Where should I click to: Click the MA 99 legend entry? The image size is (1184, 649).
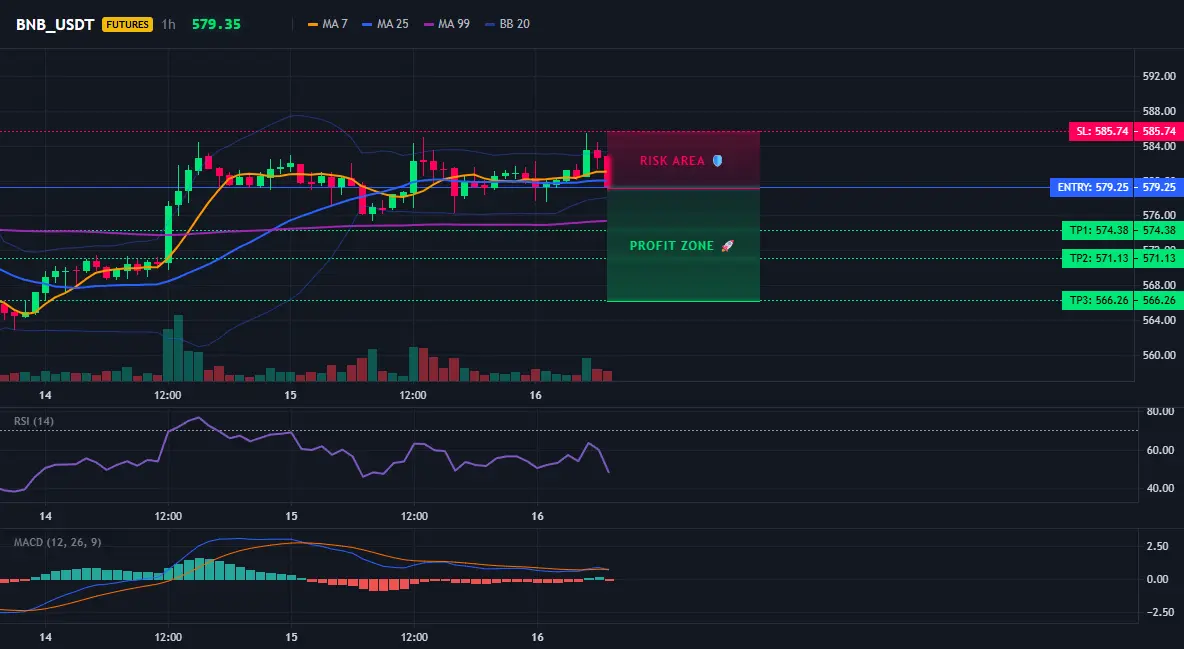coord(447,24)
